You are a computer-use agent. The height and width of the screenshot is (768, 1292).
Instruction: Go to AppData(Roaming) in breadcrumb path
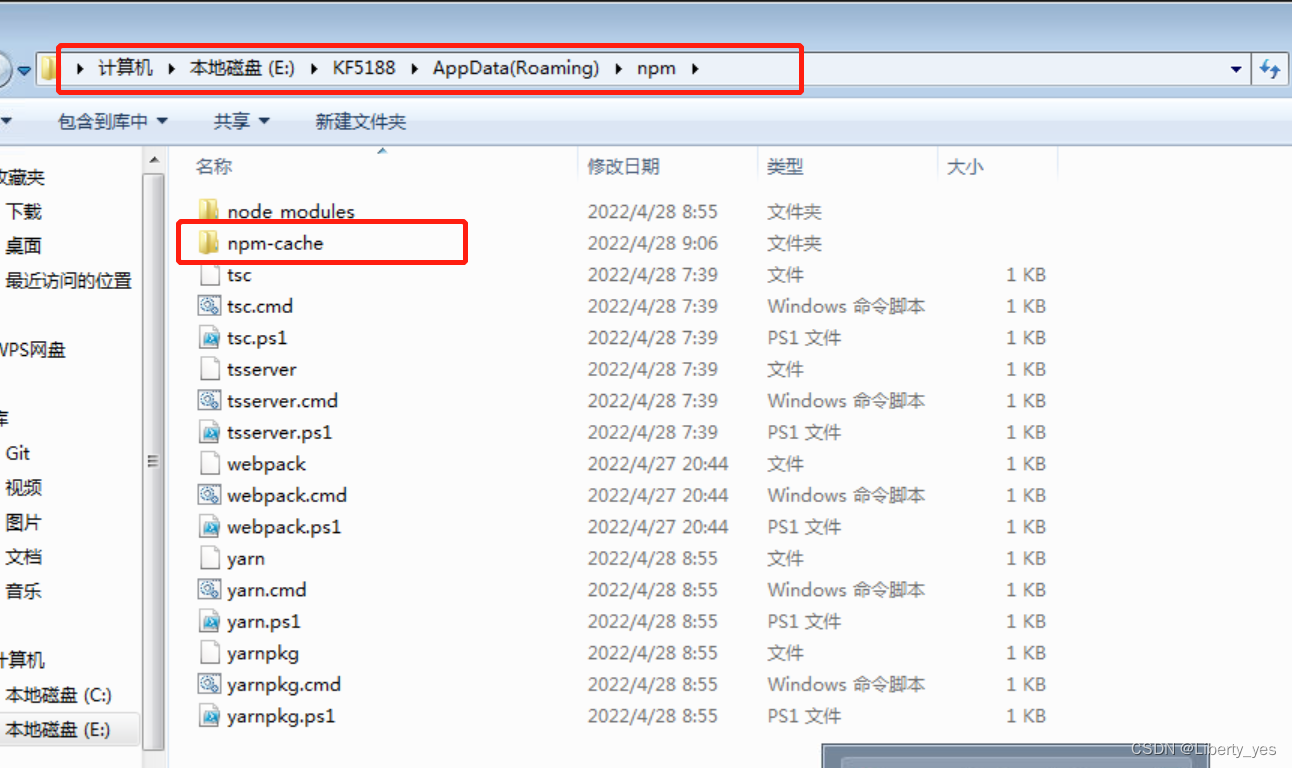point(516,69)
